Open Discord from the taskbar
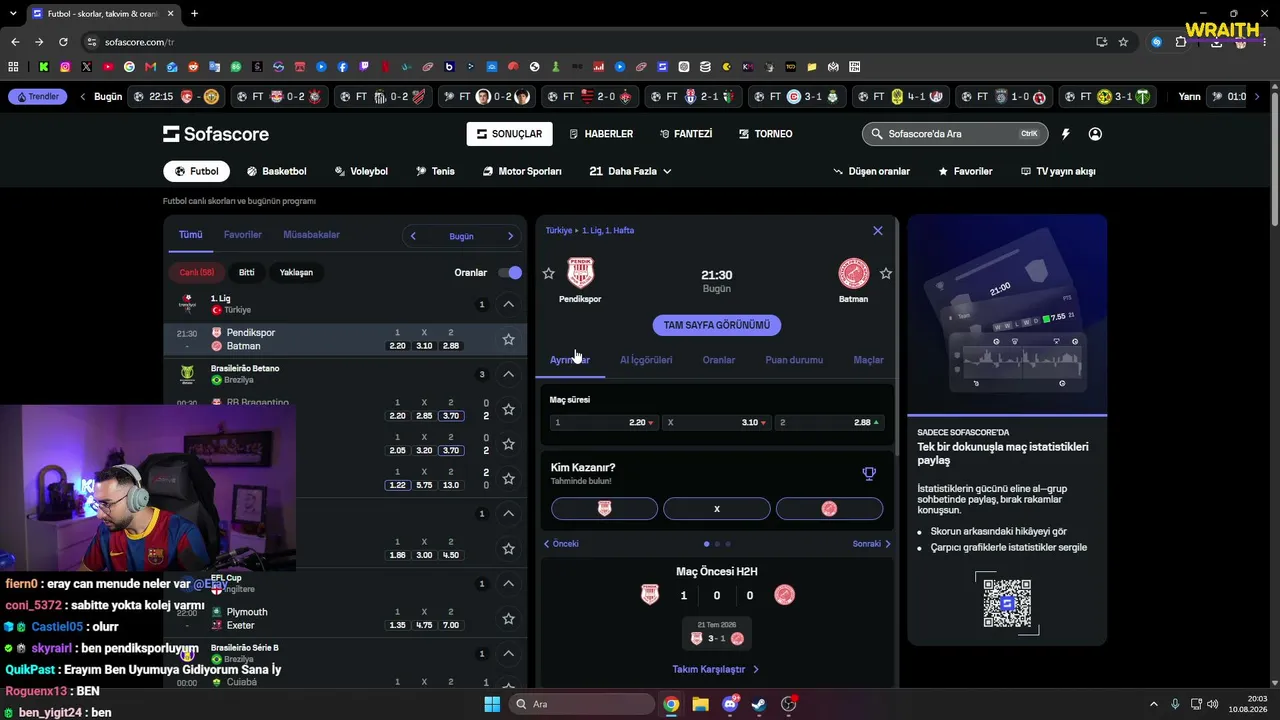The image size is (1280, 720). (x=730, y=704)
